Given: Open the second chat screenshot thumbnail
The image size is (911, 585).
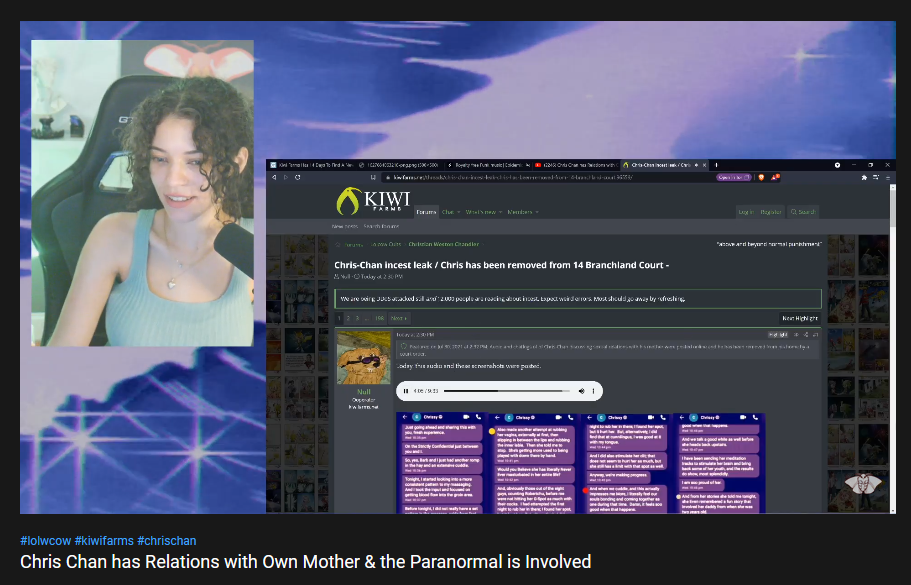Looking at the screenshot, I should pyautogui.click(x=534, y=463).
